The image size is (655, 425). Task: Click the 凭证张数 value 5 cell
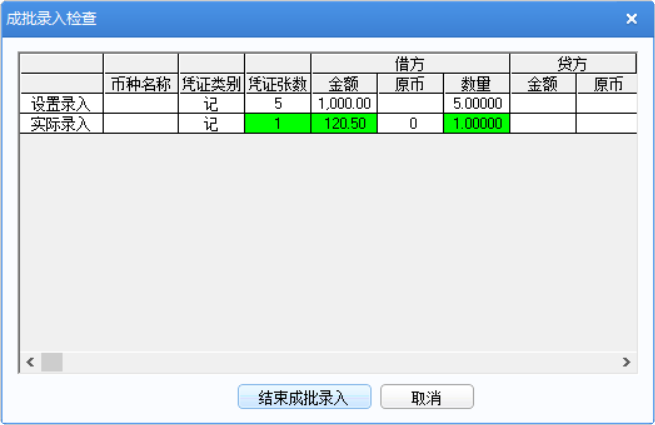[278, 103]
